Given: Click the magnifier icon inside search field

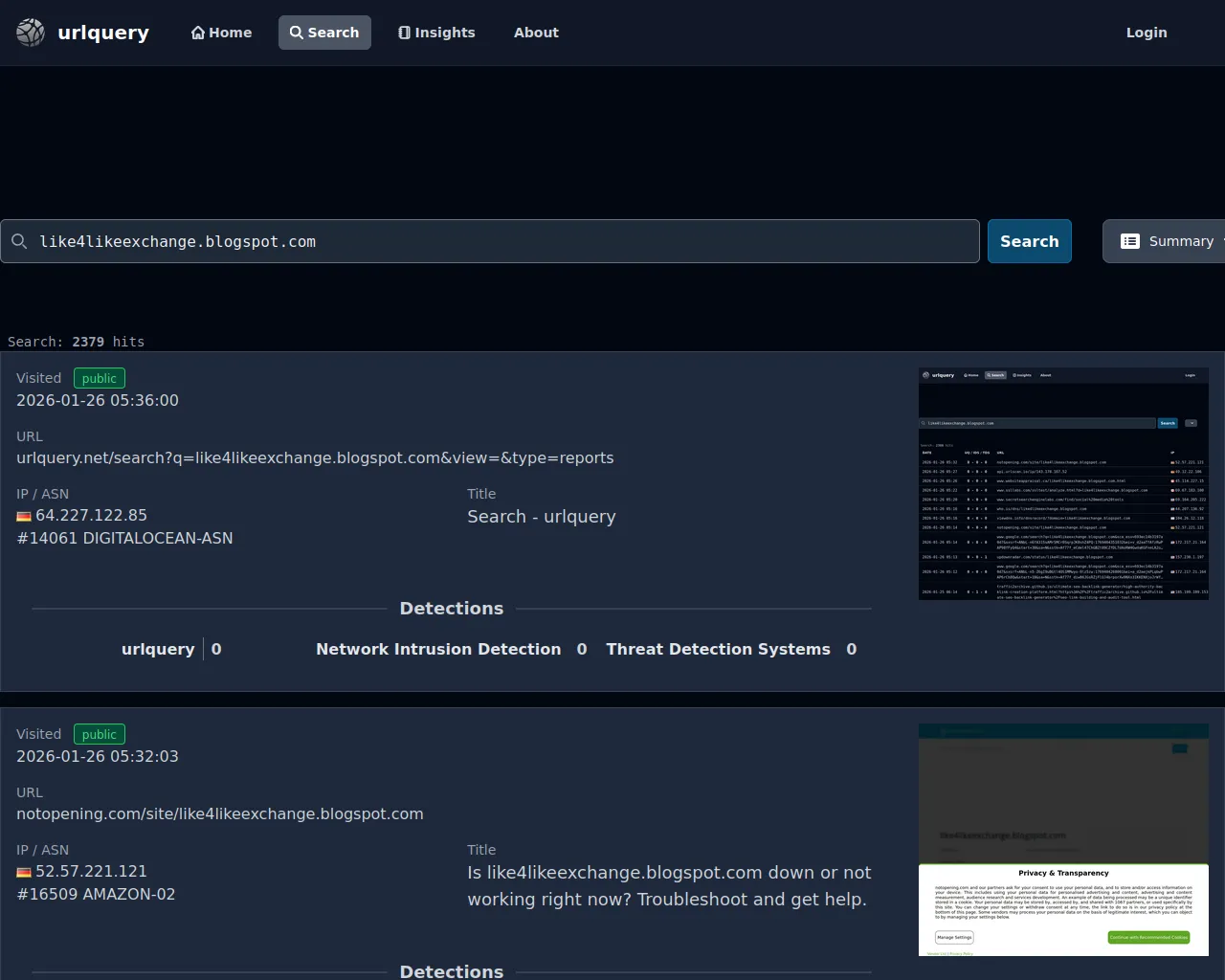Looking at the screenshot, I should coord(19,241).
